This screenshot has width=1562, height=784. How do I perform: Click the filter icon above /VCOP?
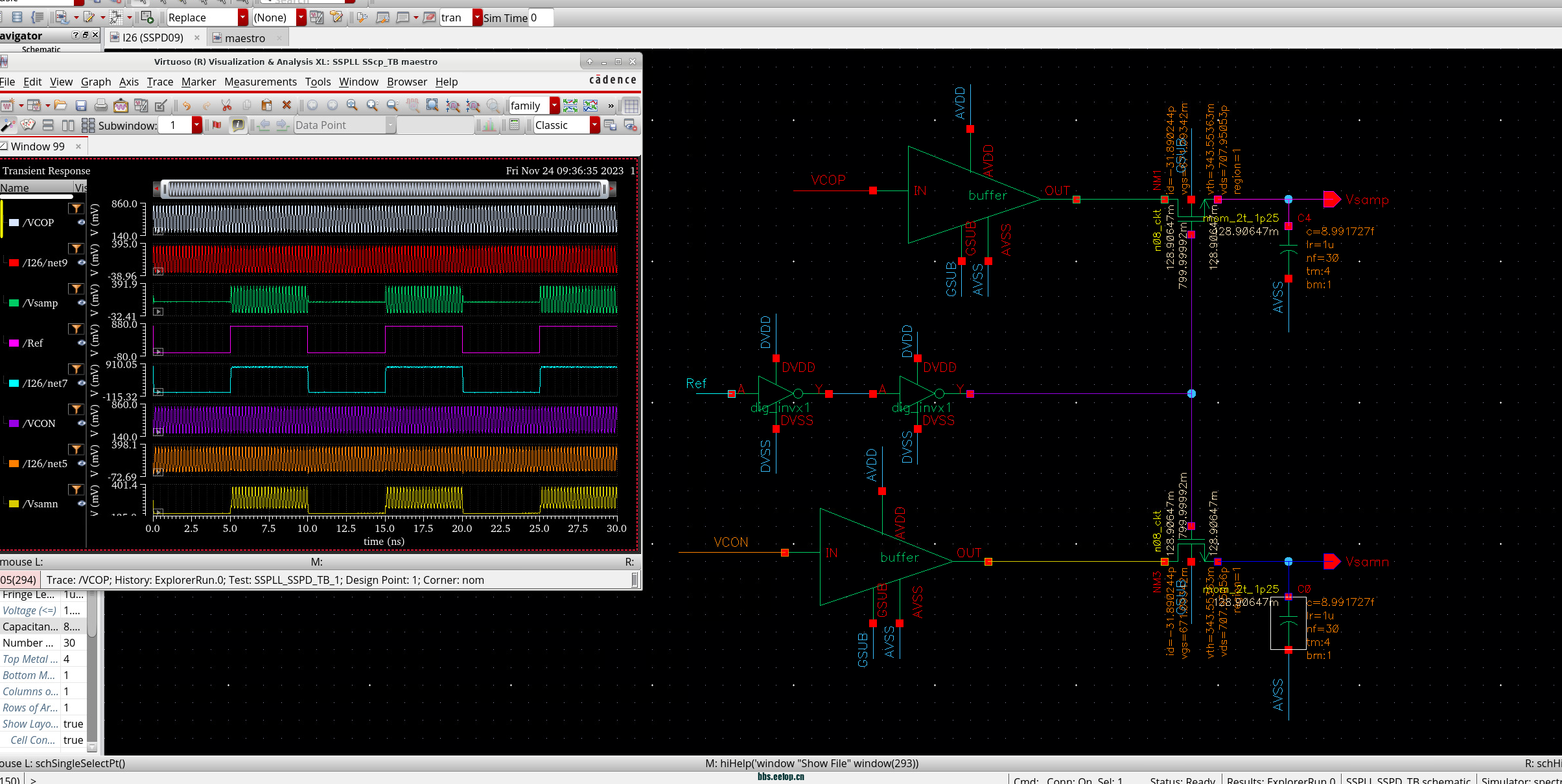tap(76, 209)
